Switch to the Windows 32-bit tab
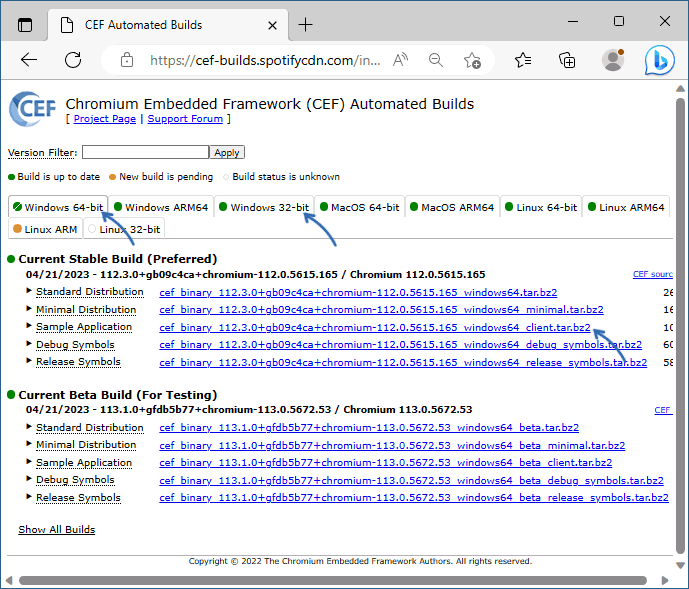 click(x=264, y=207)
